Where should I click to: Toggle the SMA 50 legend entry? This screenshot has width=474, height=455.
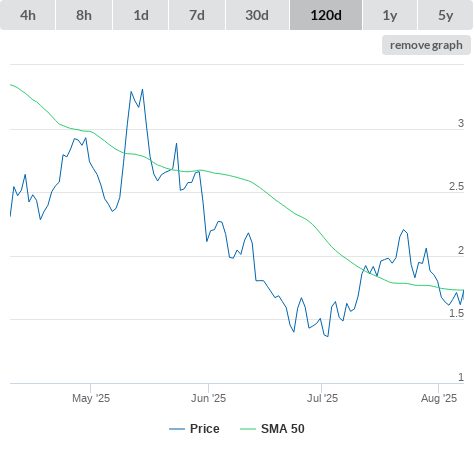[x=272, y=429]
